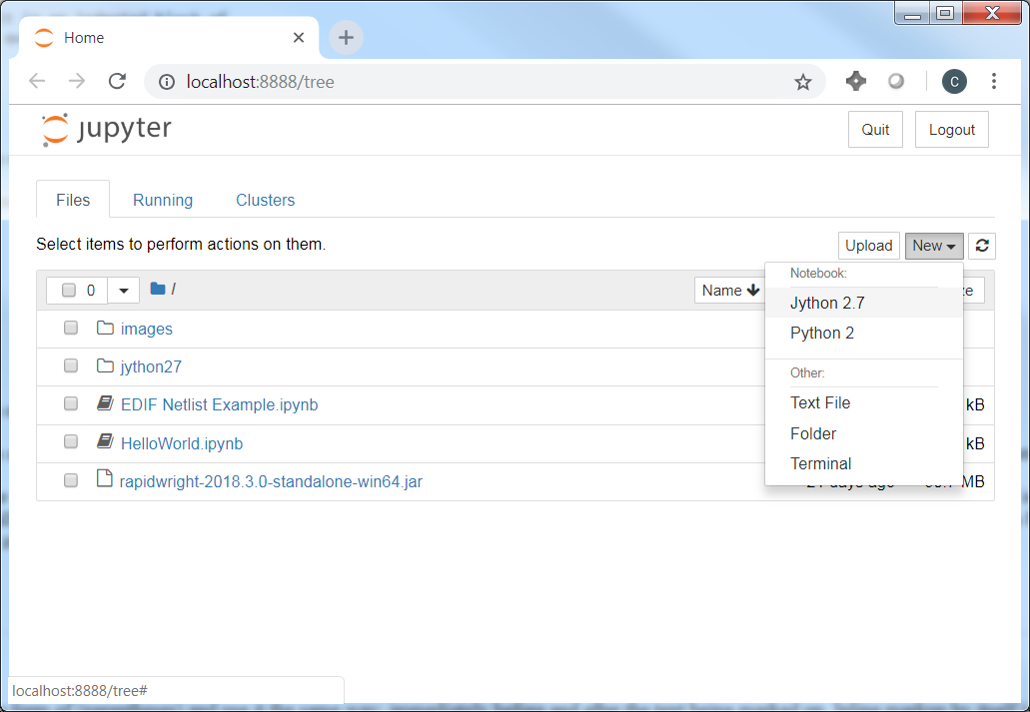
Task: Refresh the notebook file list
Action: 982,246
